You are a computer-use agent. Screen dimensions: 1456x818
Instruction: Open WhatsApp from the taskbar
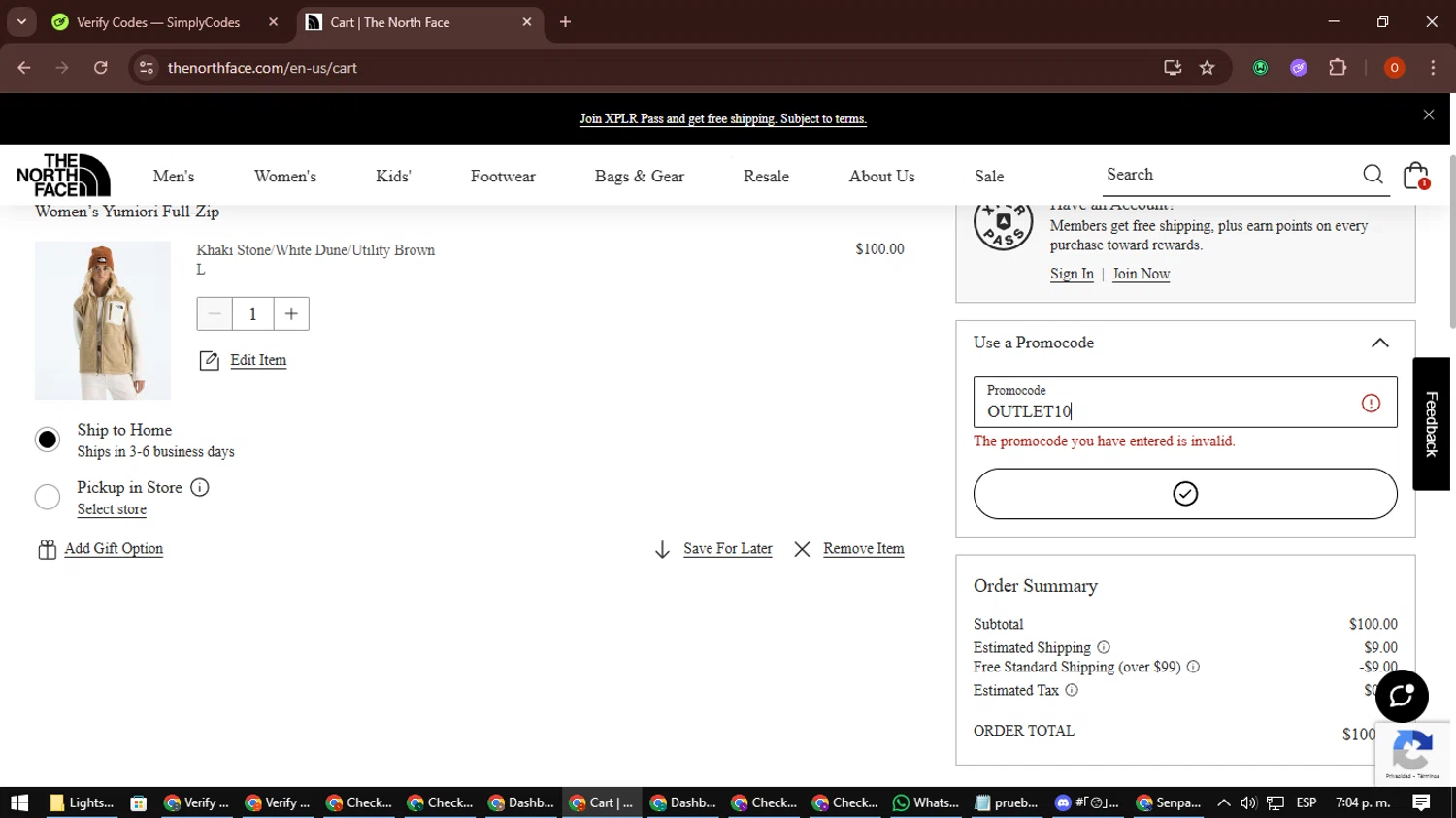coord(928,802)
